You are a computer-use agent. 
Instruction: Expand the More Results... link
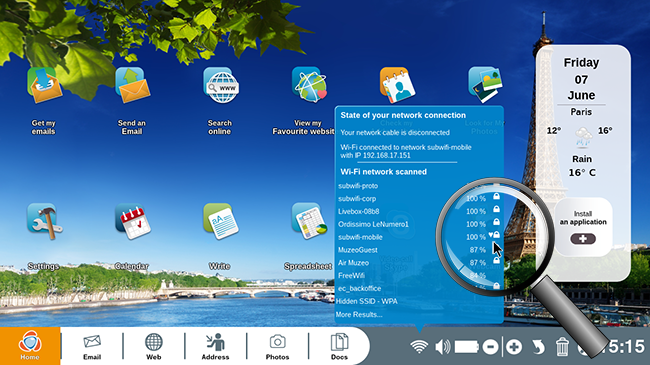click(359, 314)
